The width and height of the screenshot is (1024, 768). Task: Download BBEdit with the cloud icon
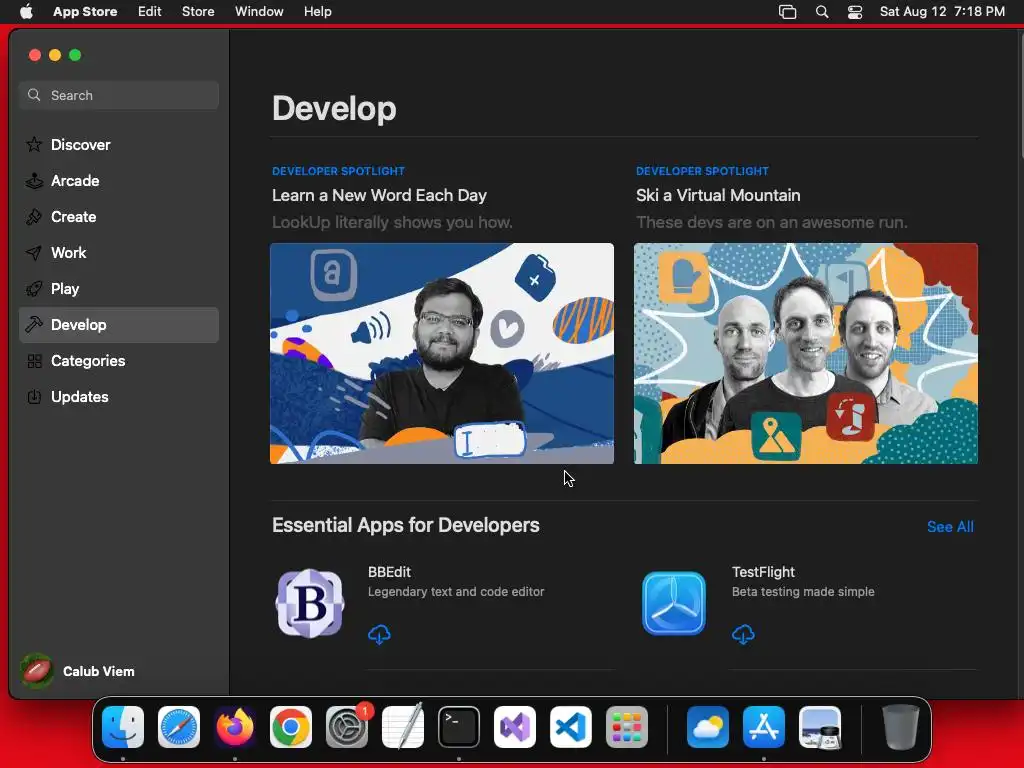pyautogui.click(x=379, y=634)
